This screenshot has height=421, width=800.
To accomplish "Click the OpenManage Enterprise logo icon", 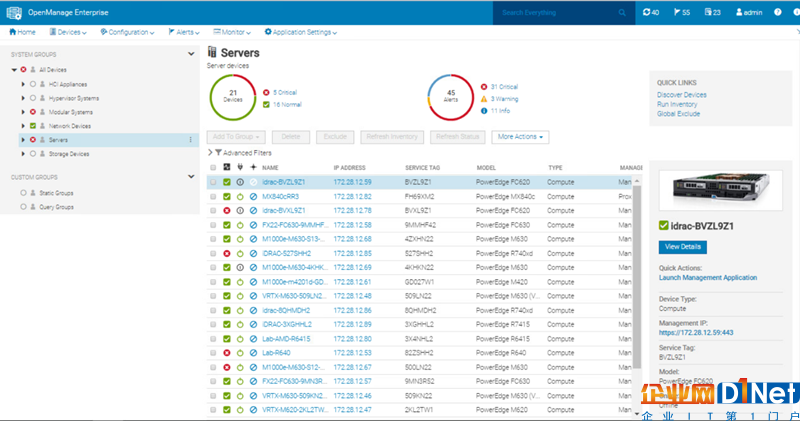I will click(14, 13).
